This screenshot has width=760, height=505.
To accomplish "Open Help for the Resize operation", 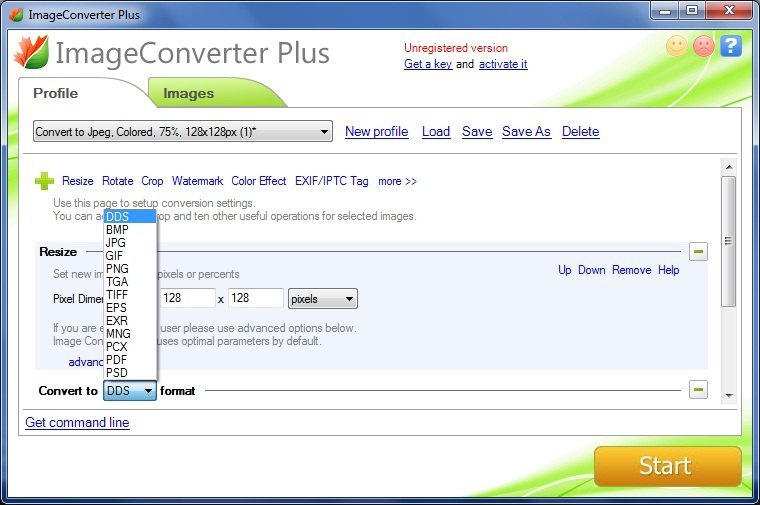I will (668, 270).
